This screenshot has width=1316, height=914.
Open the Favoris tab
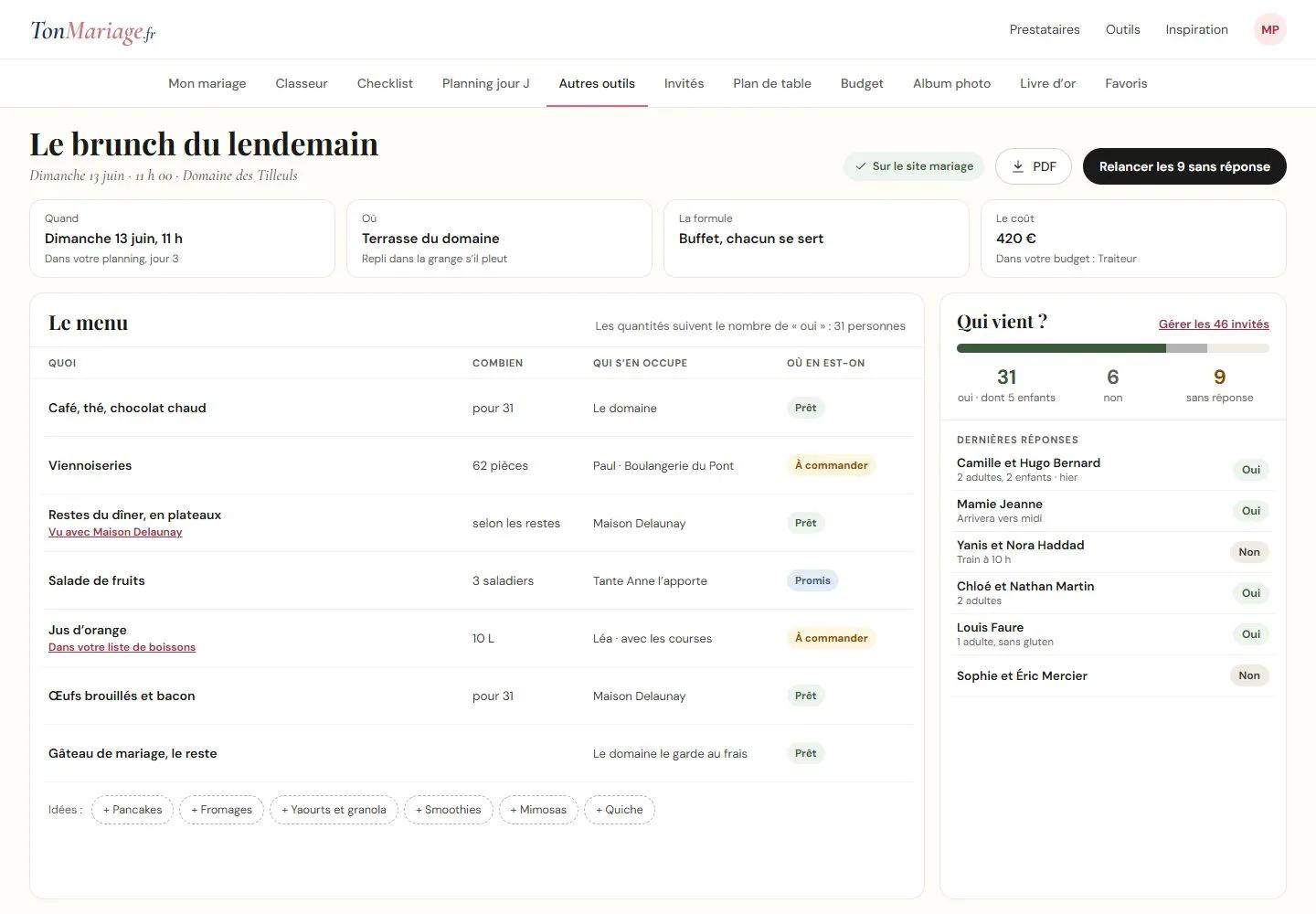coord(1126,83)
